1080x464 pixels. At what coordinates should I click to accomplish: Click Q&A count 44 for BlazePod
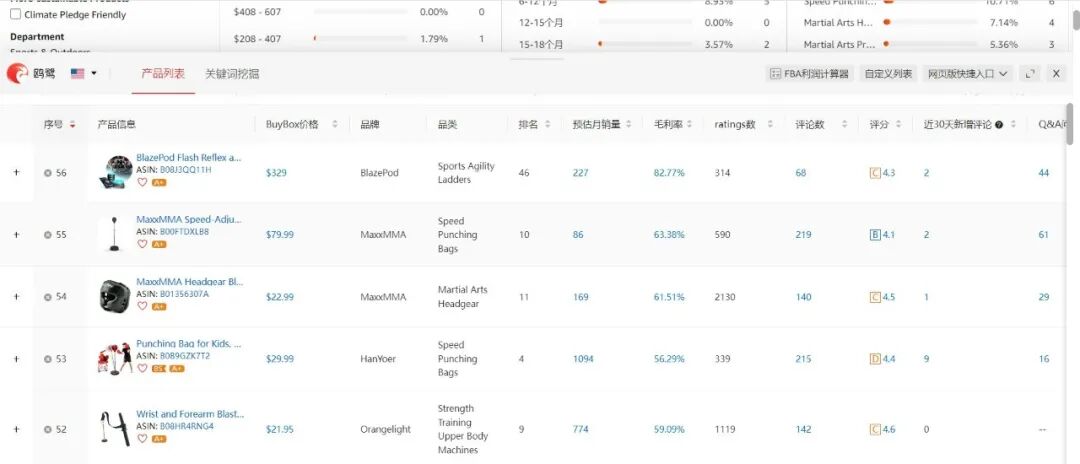(1043, 173)
